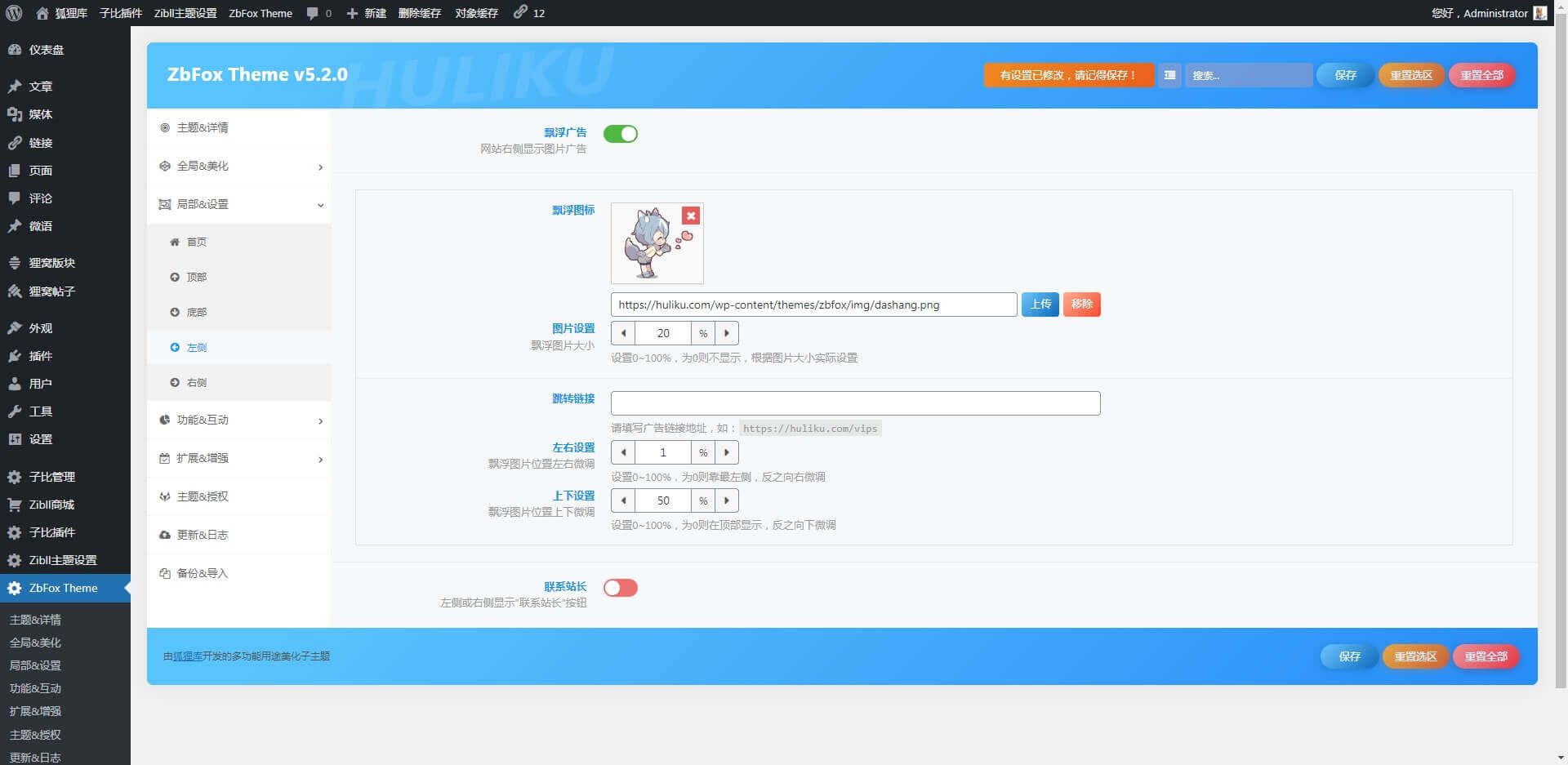Disable the 飘浮广告 toggle switch

(621, 134)
